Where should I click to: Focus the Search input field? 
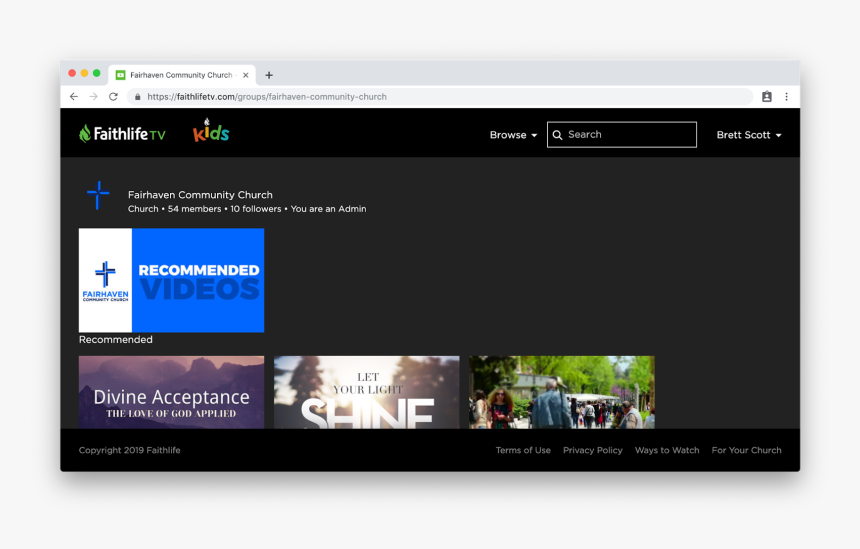pos(622,134)
